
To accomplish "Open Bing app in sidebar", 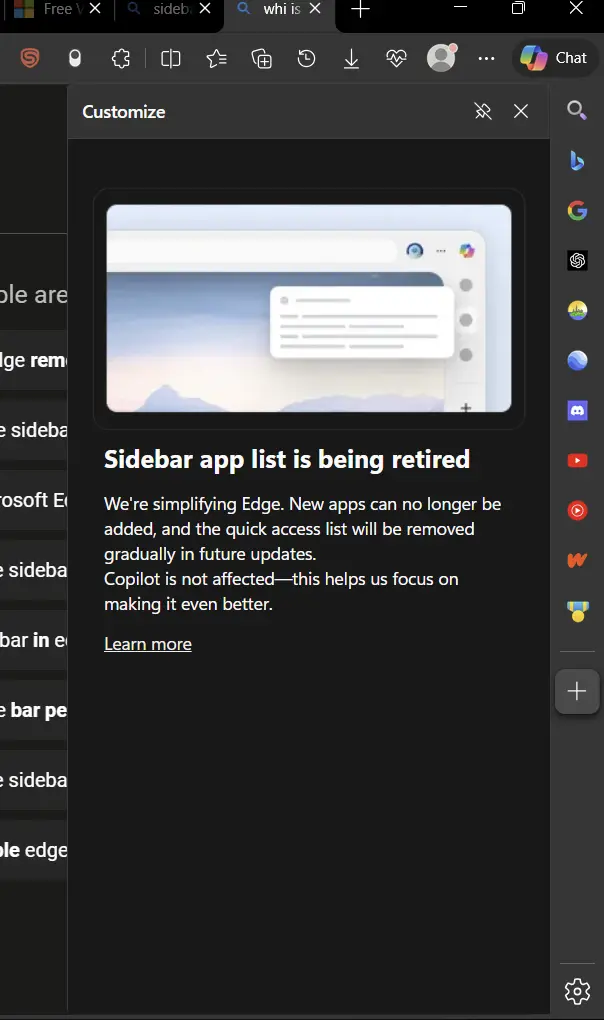I will [x=577, y=160].
